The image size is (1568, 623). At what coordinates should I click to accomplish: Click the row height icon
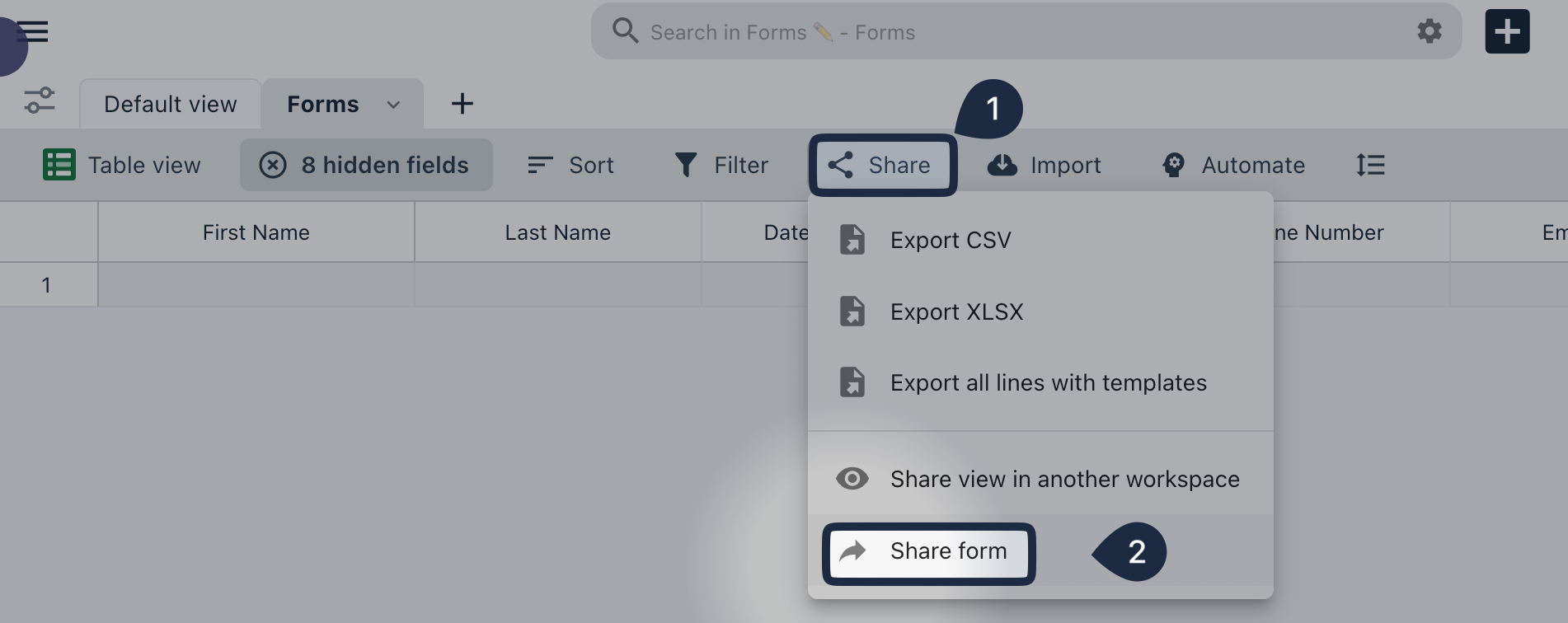click(1370, 165)
